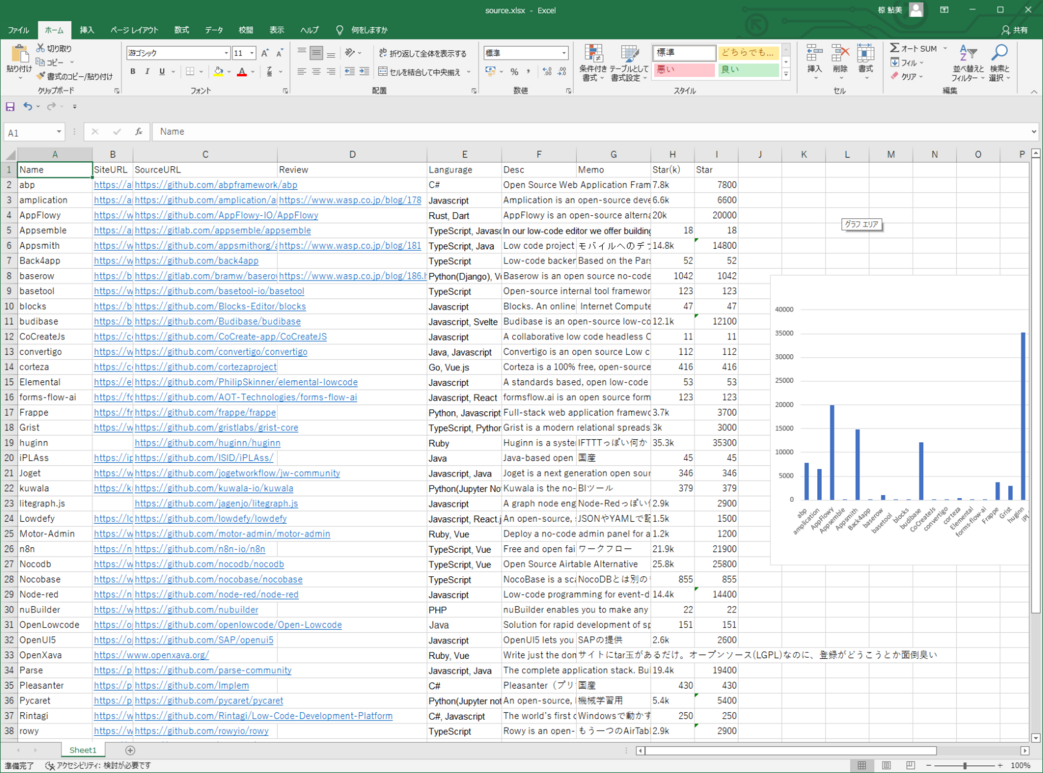Toggle italic formatting with the I button
Screen dimensions: 1043x773
tap(147, 72)
